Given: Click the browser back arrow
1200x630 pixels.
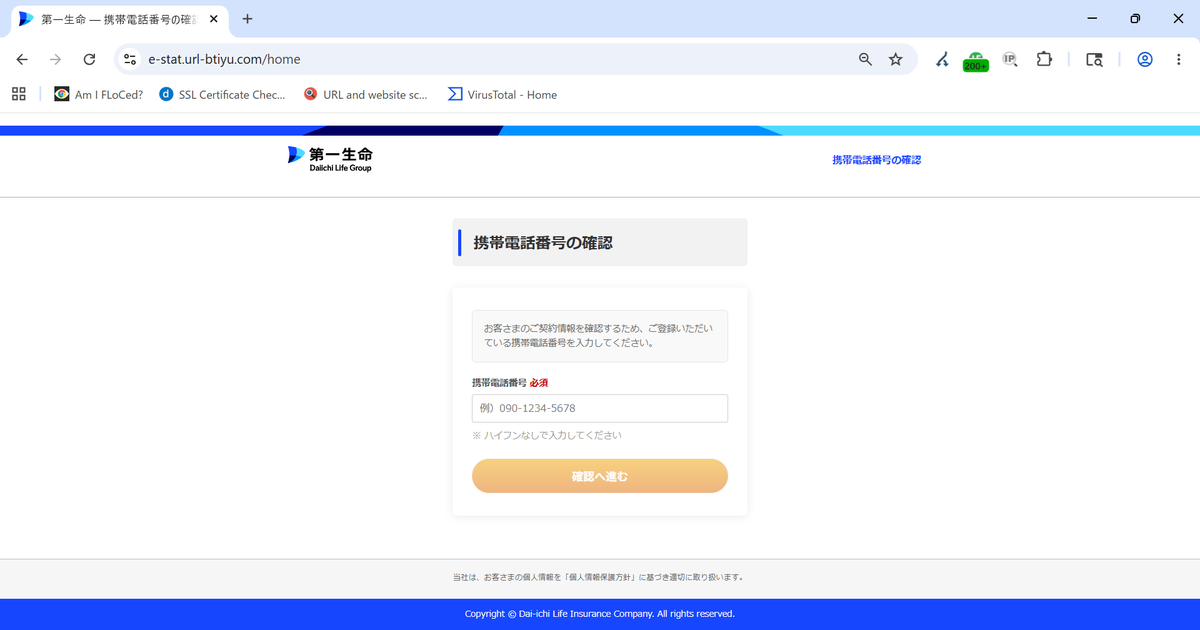Looking at the screenshot, I should [x=22, y=59].
